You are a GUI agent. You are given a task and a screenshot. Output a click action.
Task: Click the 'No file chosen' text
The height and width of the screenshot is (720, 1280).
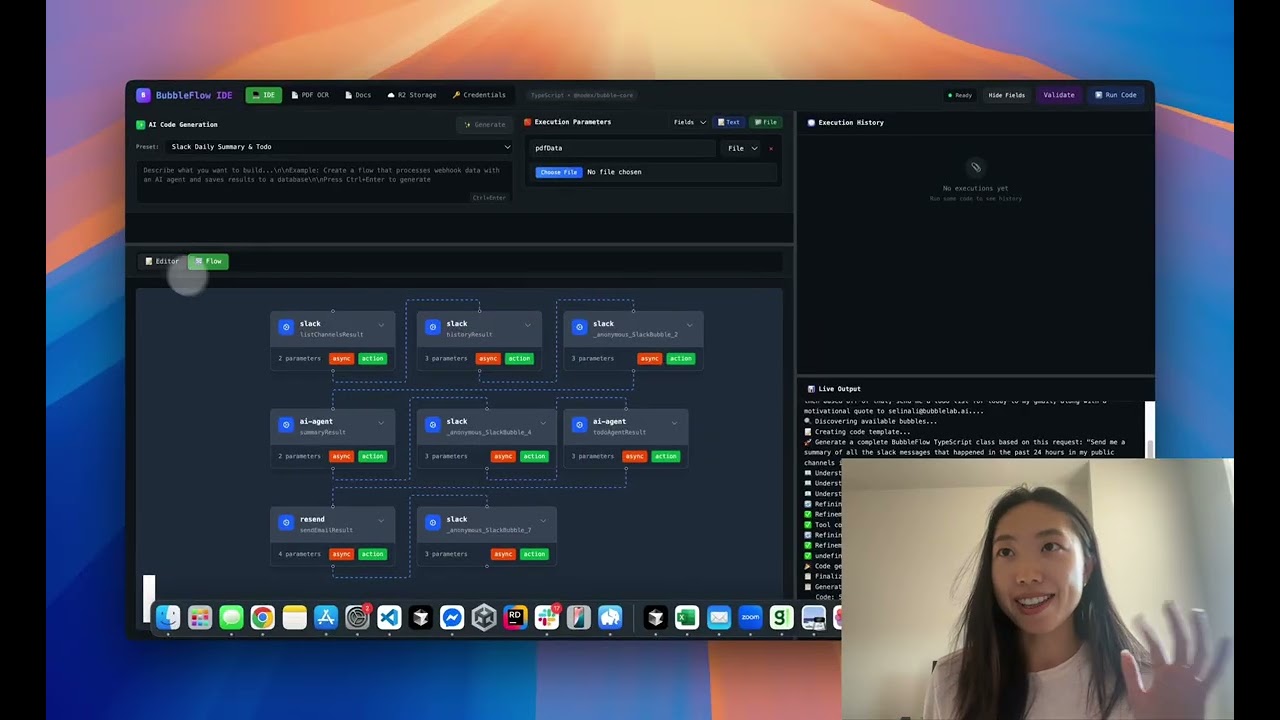pos(614,172)
